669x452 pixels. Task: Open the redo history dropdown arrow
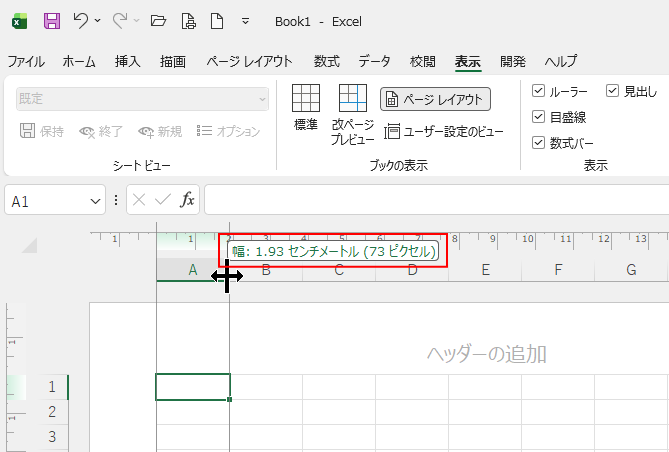(137, 20)
